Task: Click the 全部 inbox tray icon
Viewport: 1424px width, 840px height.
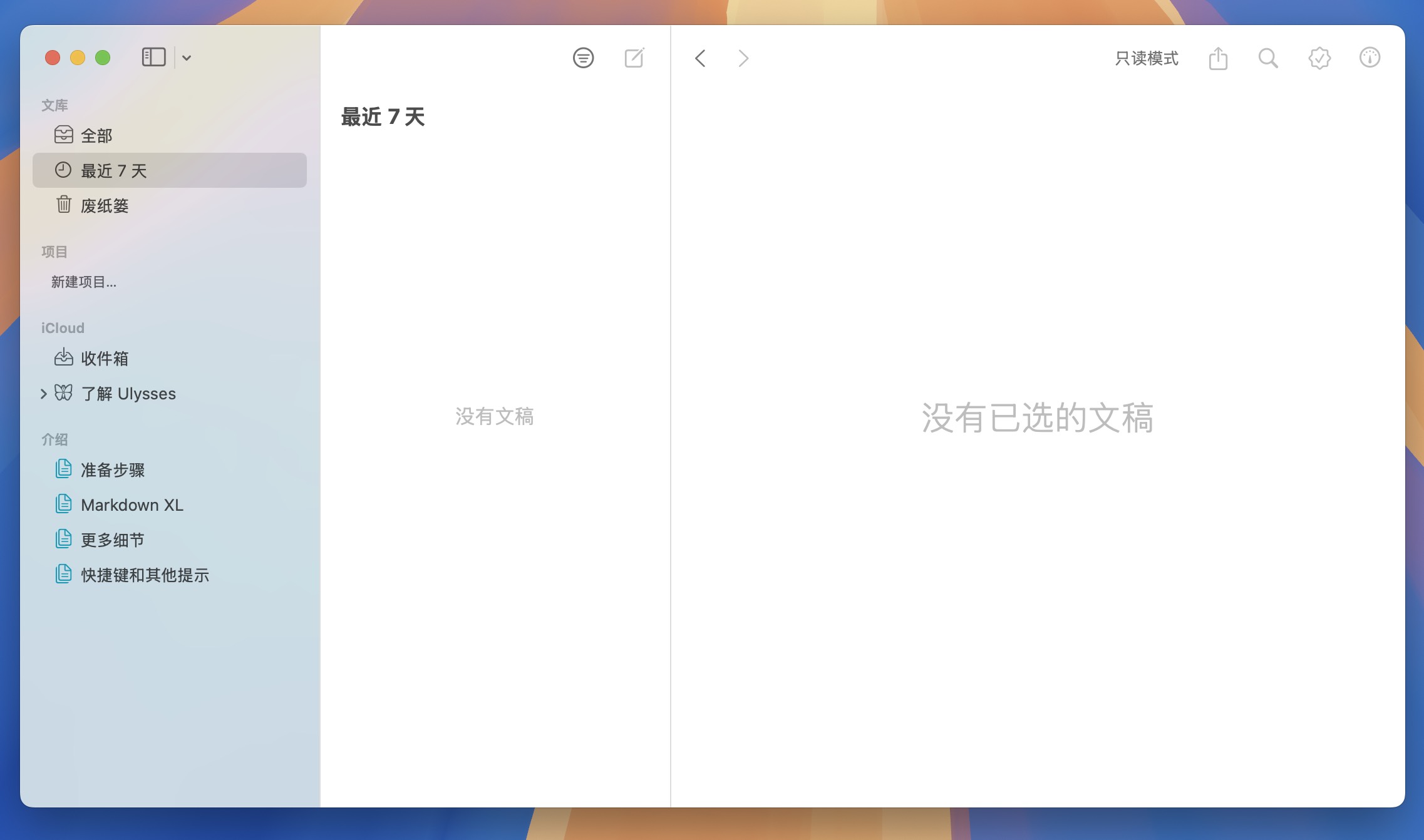Action: click(x=63, y=135)
